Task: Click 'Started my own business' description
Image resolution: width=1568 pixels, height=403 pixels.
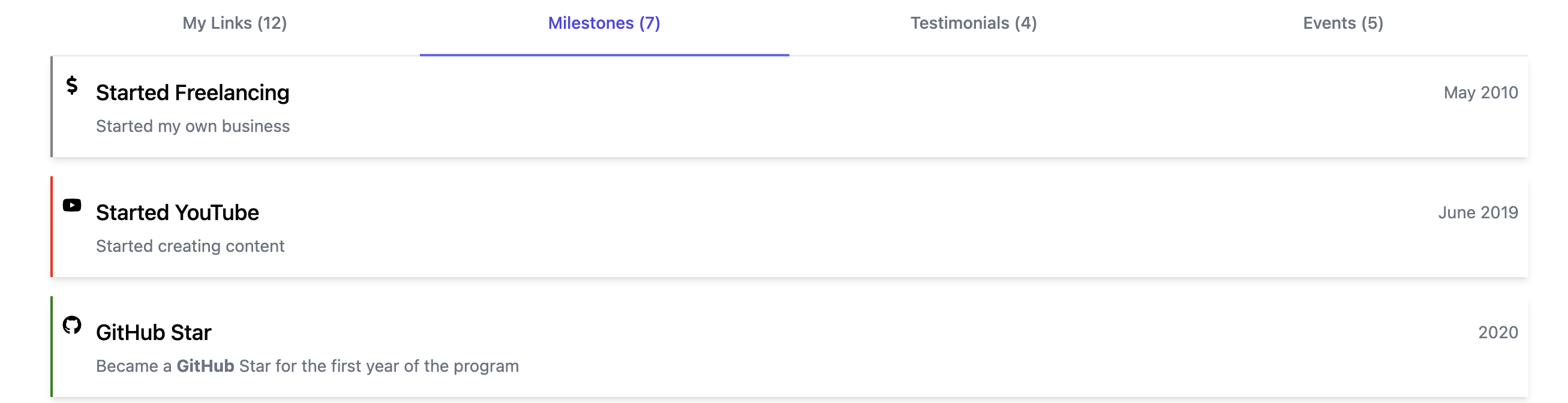Action: coord(193,126)
